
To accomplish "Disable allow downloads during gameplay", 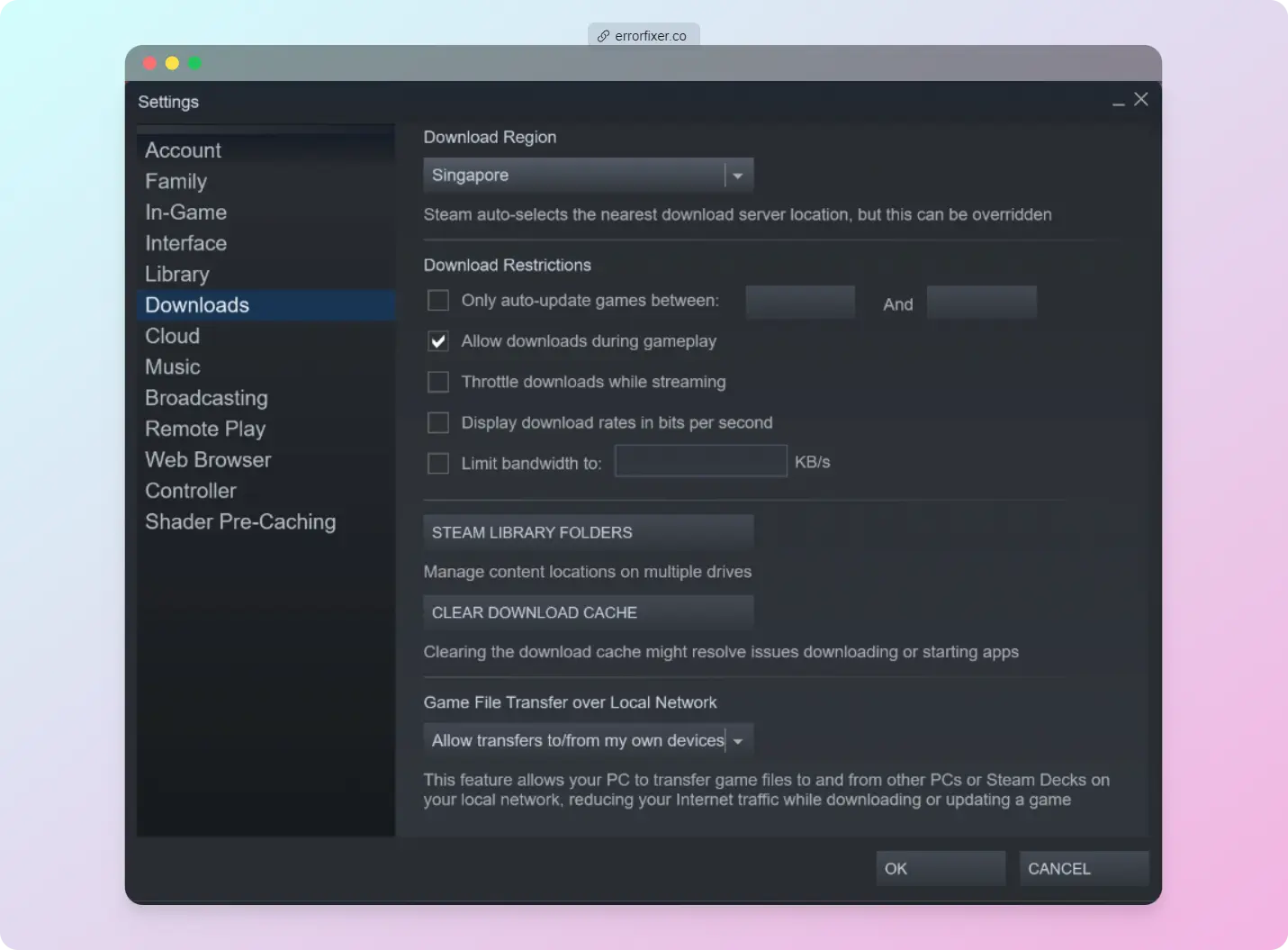I will [x=438, y=341].
